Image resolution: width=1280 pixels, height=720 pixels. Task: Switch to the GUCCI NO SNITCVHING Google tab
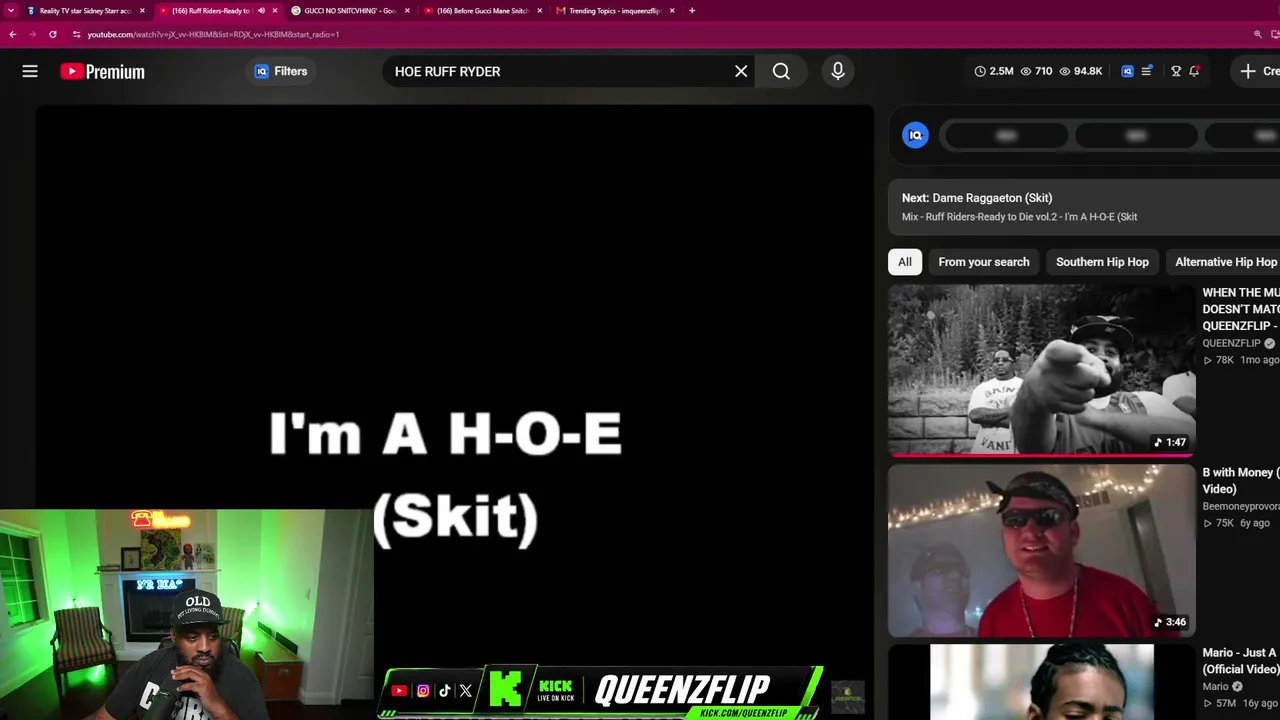tap(350, 11)
